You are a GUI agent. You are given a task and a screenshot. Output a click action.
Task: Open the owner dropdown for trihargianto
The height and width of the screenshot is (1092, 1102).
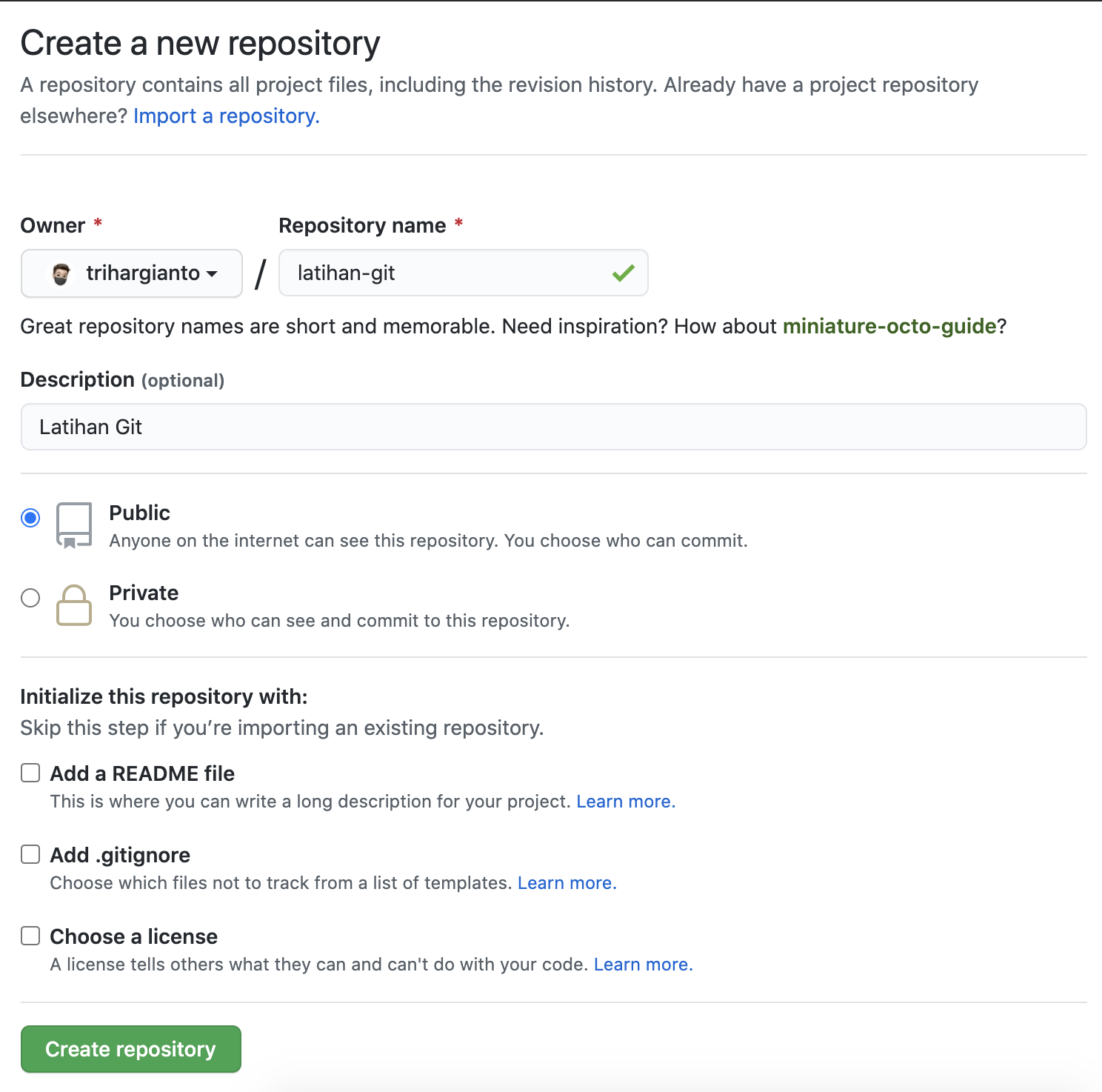(x=131, y=273)
